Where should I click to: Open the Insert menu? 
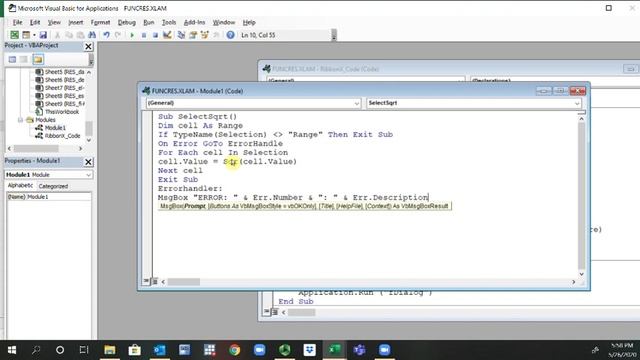coord(76,22)
